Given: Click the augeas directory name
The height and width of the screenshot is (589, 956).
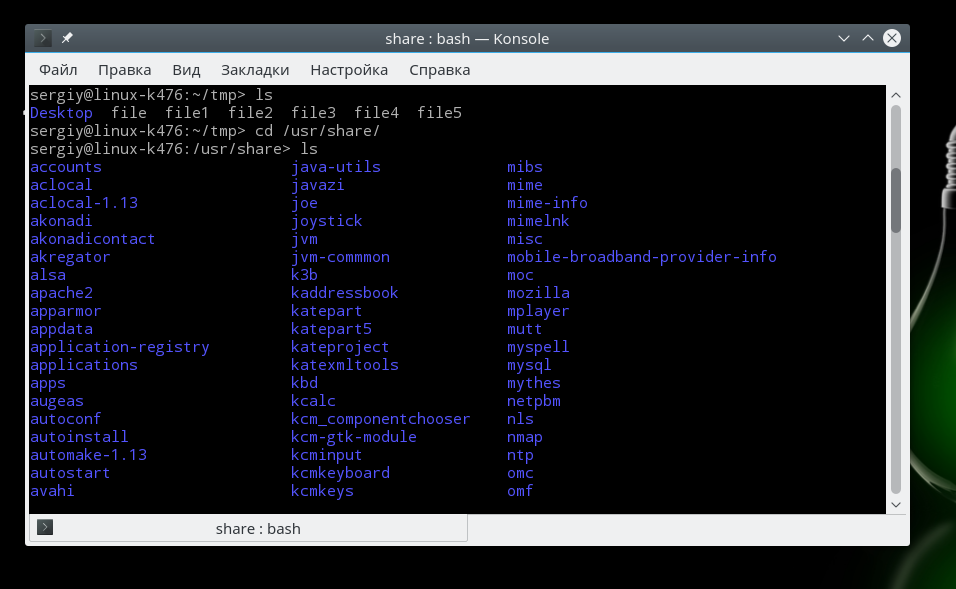Looking at the screenshot, I should click(x=57, y=401).
